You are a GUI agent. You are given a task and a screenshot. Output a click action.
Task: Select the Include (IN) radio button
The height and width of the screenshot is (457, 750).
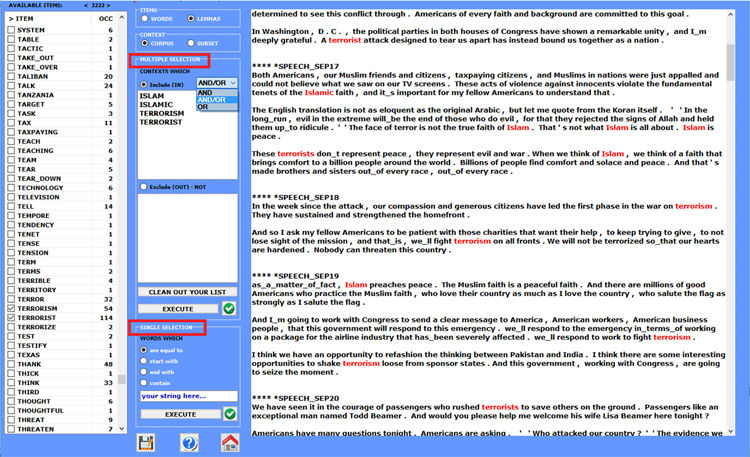143,85
